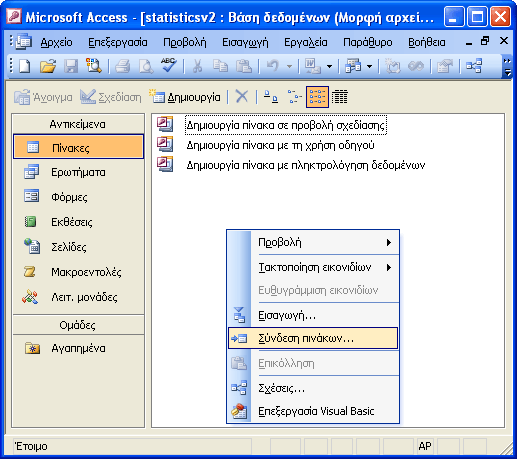Screen dimensions: 517x459
Task: Choose Σχέσεις... in context menu
Action: point(313,388)
